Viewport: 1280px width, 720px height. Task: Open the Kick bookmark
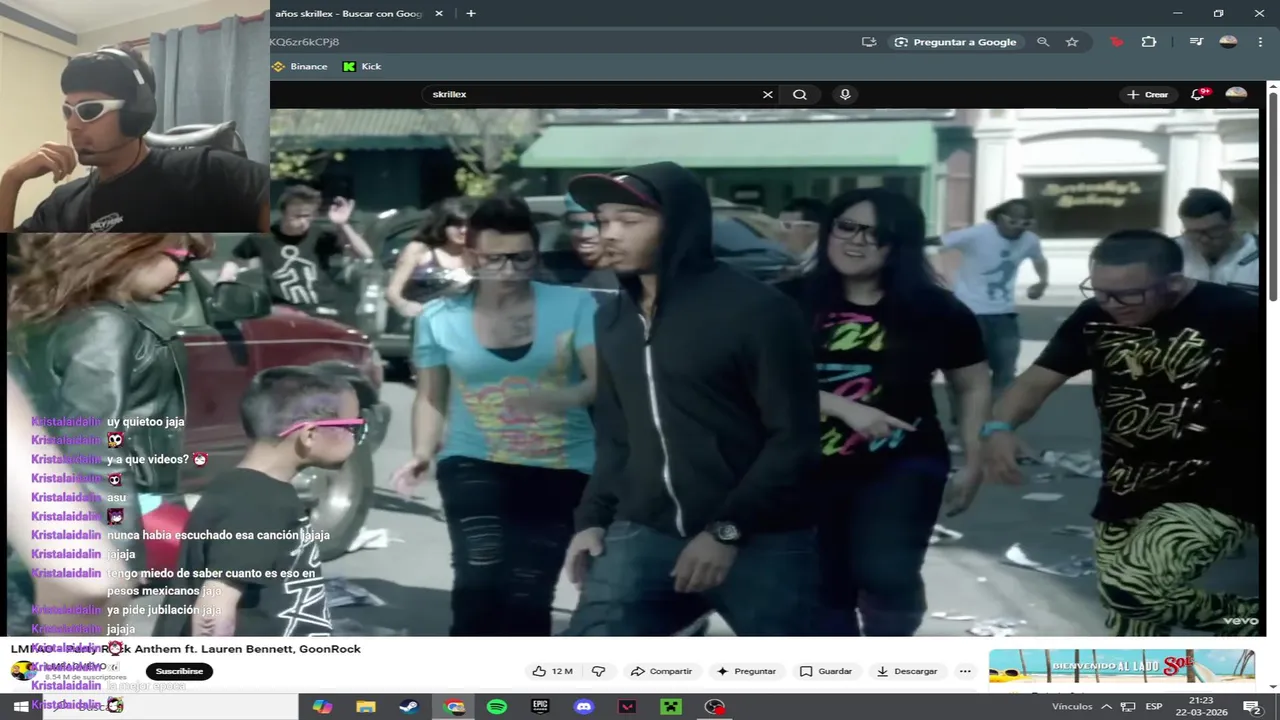(362, 67)
